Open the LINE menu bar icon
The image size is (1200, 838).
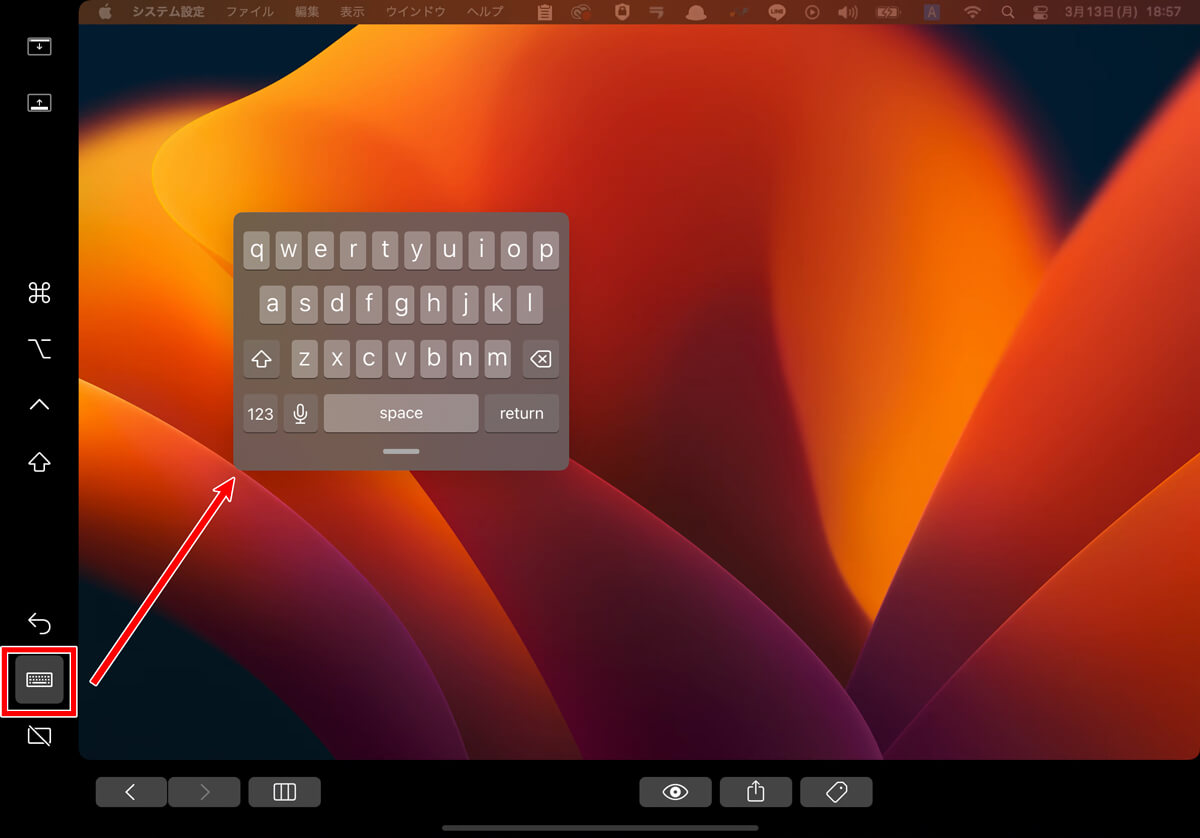point(778,12)
